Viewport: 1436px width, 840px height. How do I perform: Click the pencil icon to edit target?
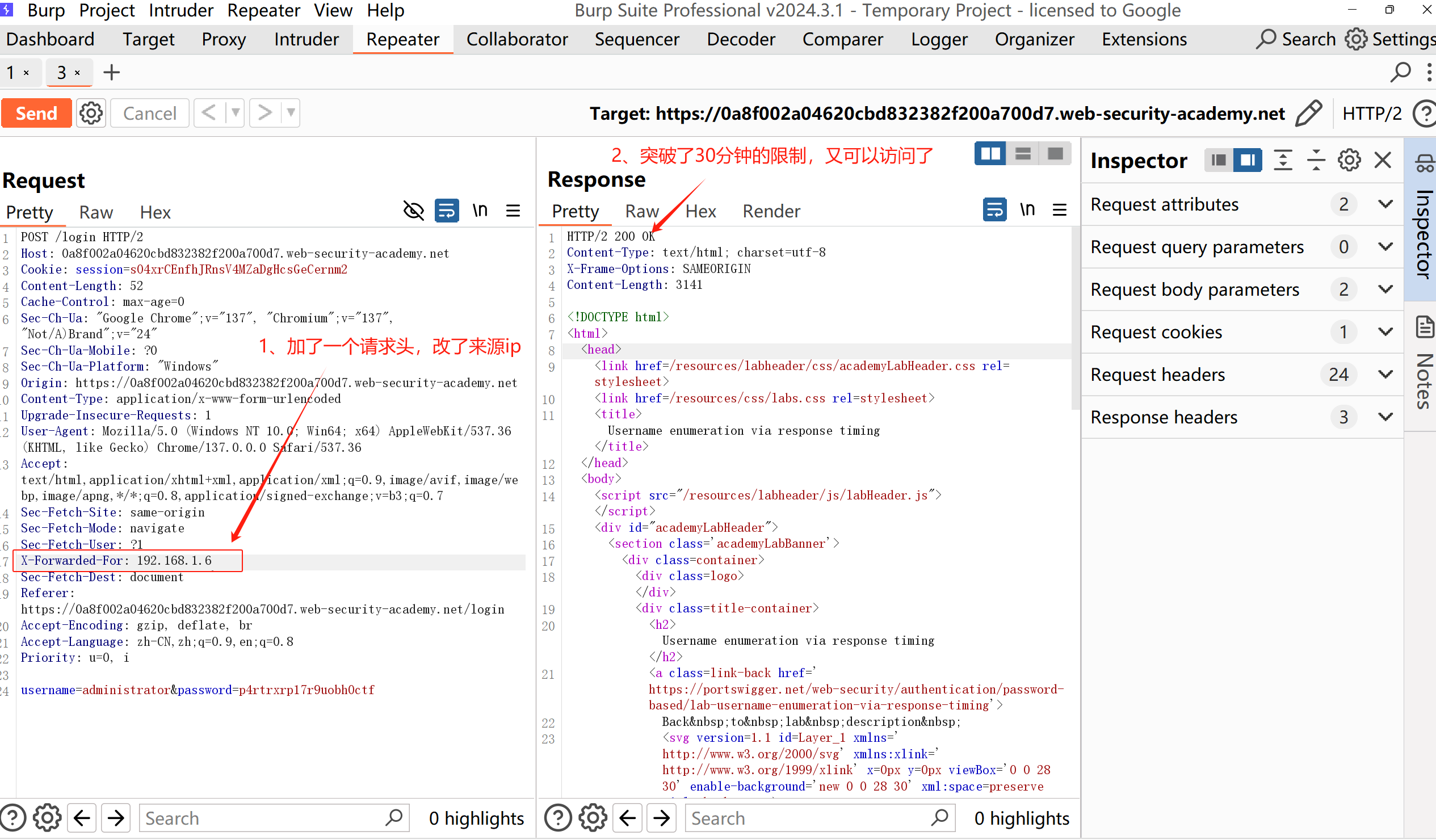click(x=1308, y=113)
